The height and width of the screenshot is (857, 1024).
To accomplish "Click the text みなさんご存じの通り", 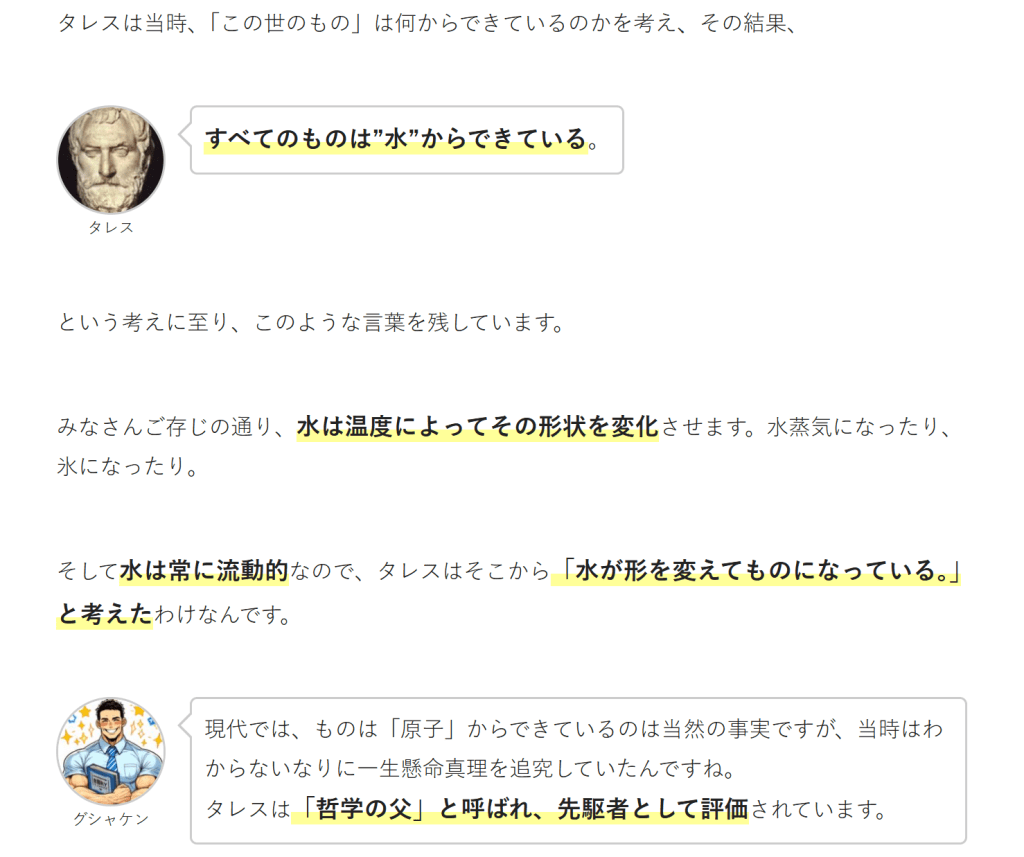I will [171, 427].
